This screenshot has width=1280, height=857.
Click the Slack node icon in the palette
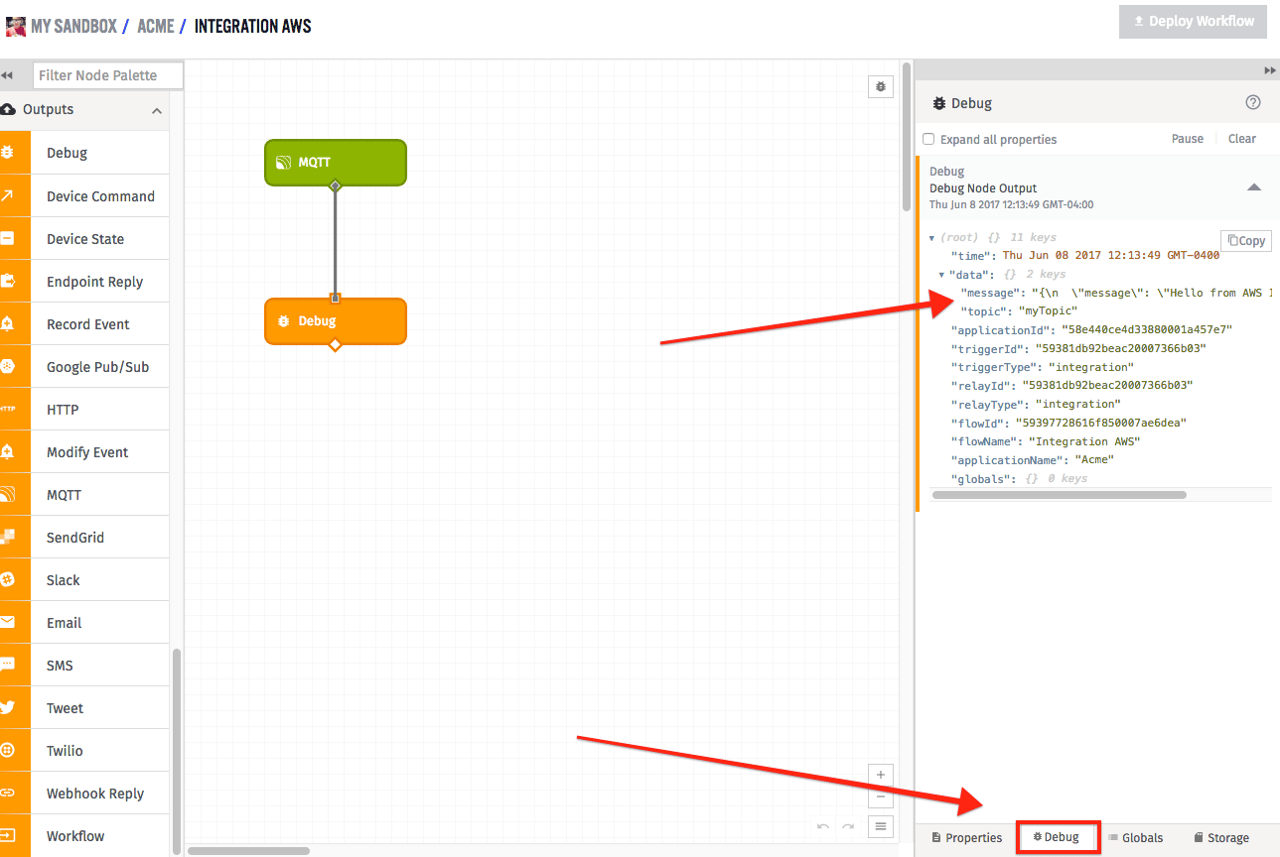(x=13, y=579)
